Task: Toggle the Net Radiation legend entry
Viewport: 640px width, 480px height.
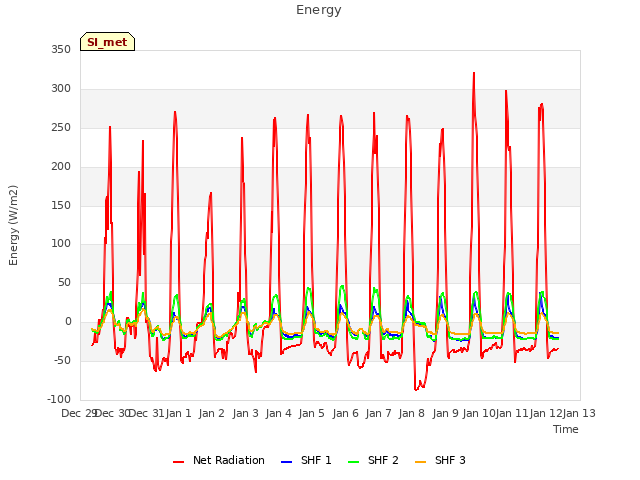Action: 219,460
